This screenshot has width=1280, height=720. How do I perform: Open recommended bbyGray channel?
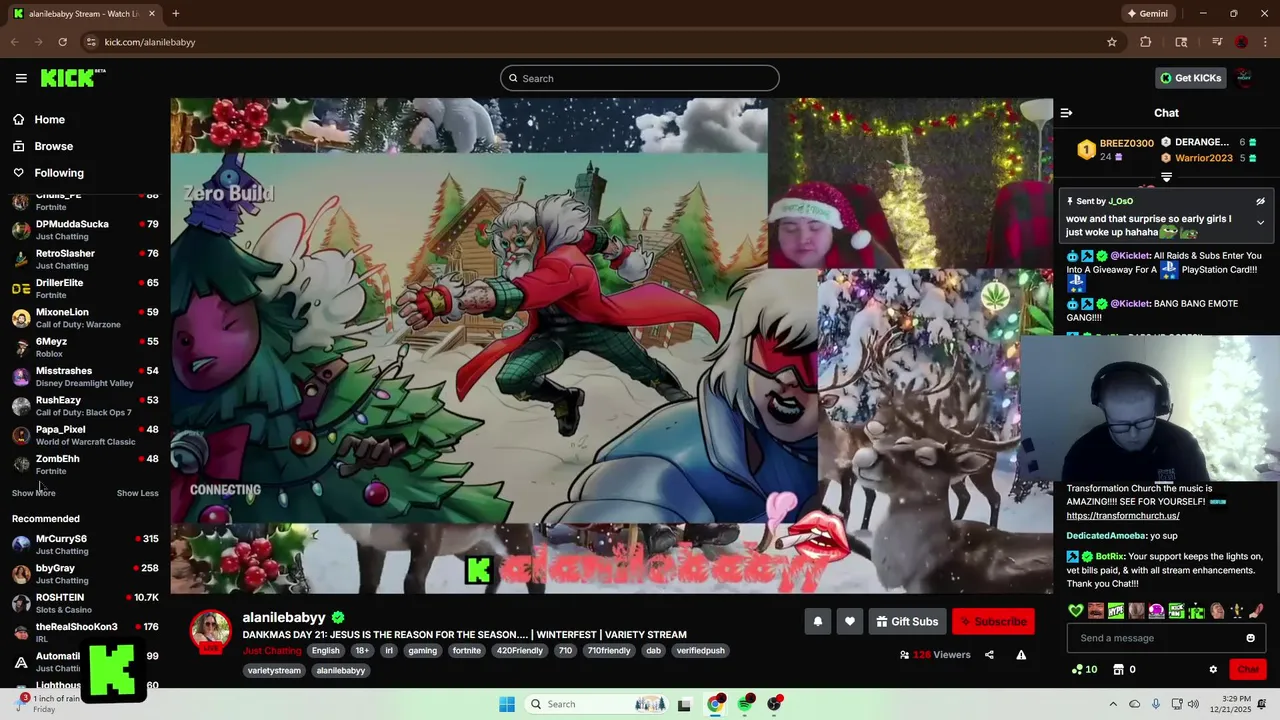85,574
